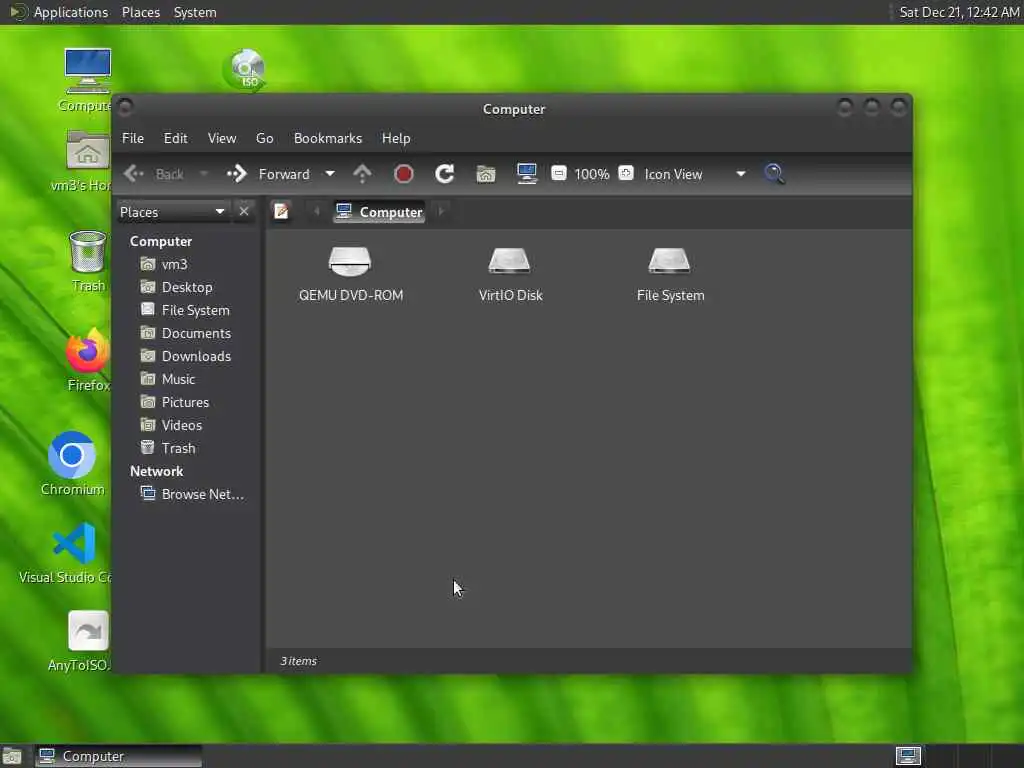
Task: Open the Go menu
Action: click(264, 138)
